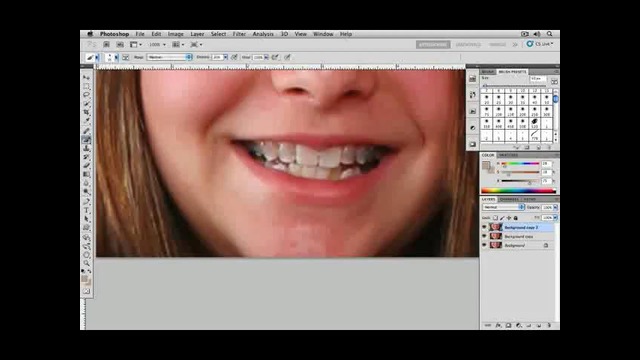Click the hue slider in Color panel
Viewport: 640px width, 360px height.
coord(520,164)
